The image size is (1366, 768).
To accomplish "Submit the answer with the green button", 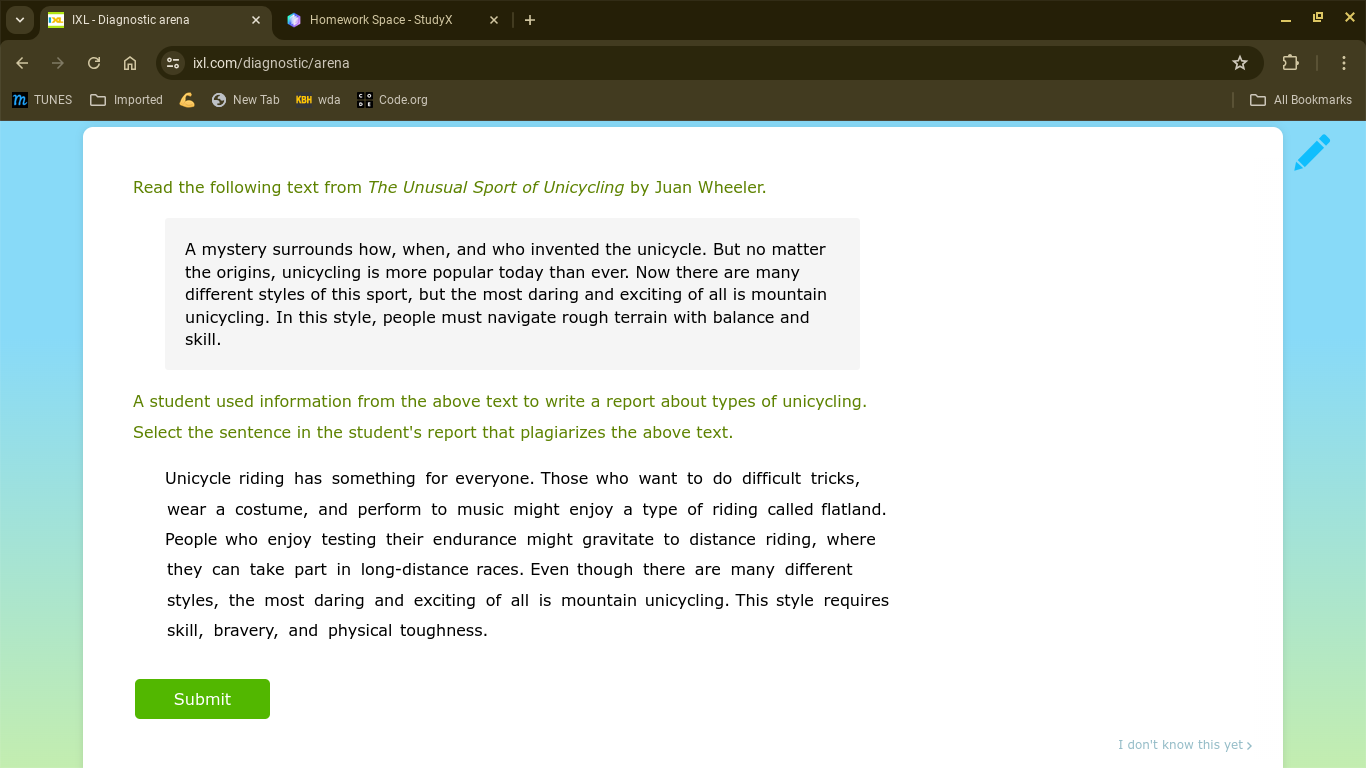I will coord(202,699).
